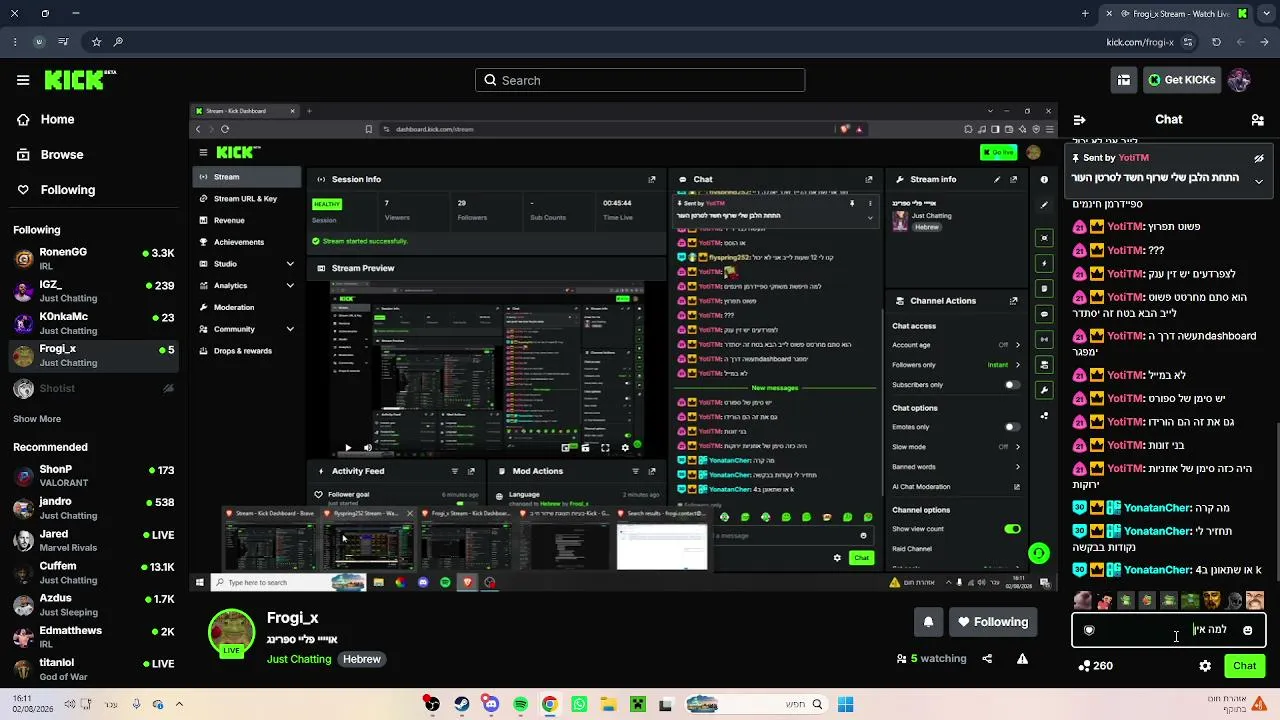The image size is (1280, 720).
Task: Reload the page in browser toolbar
Action: tap(1216, 42)
